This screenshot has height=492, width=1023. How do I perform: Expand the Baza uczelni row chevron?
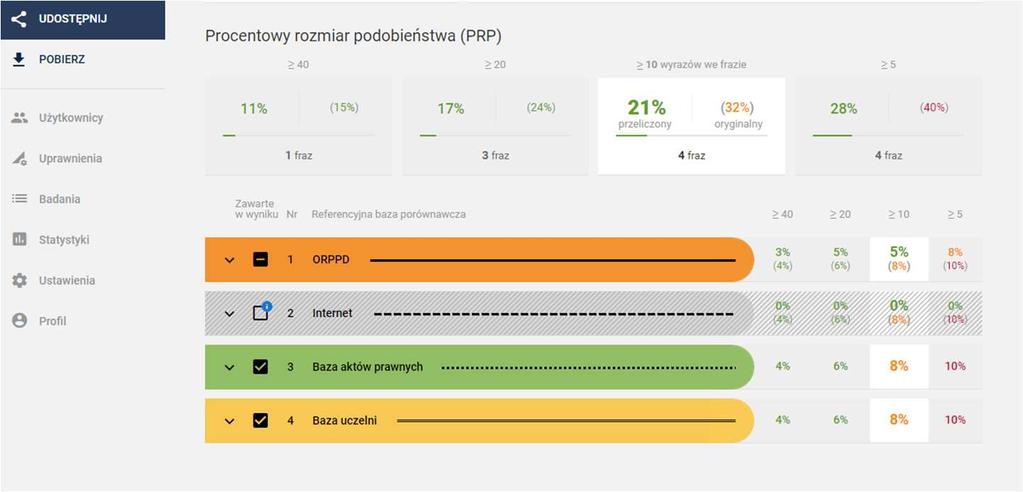click(x=229, y=421)
